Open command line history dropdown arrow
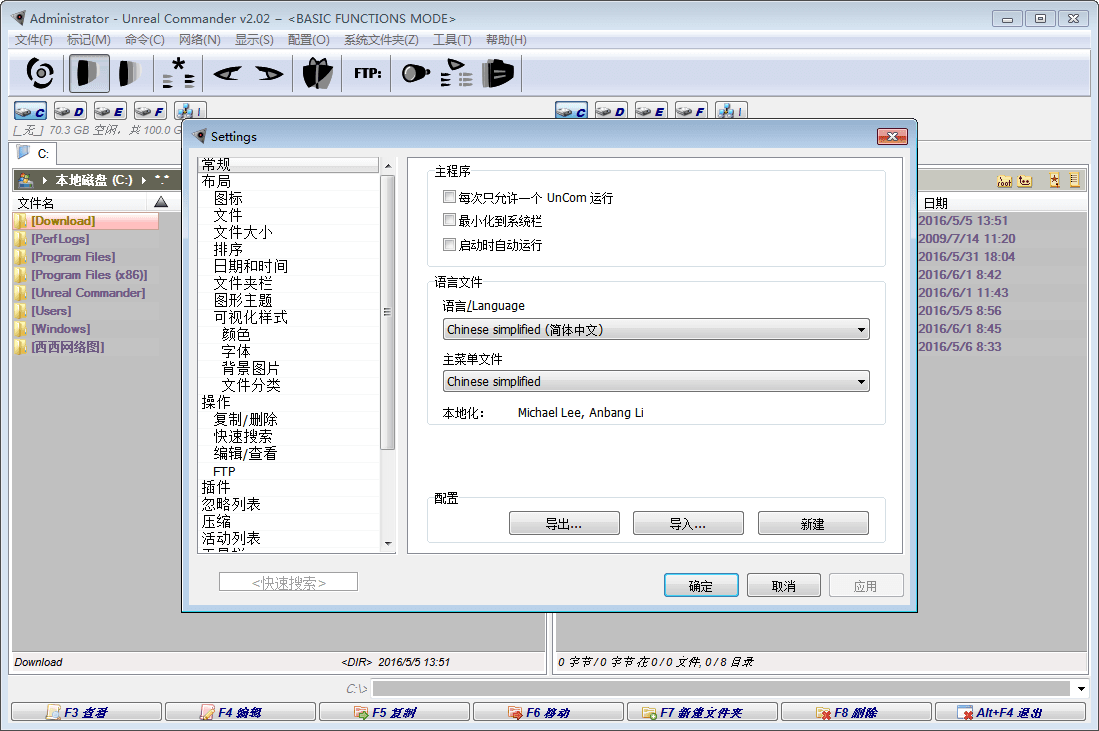Screen dimensions: 1099x731 (x=1081, y=689)
